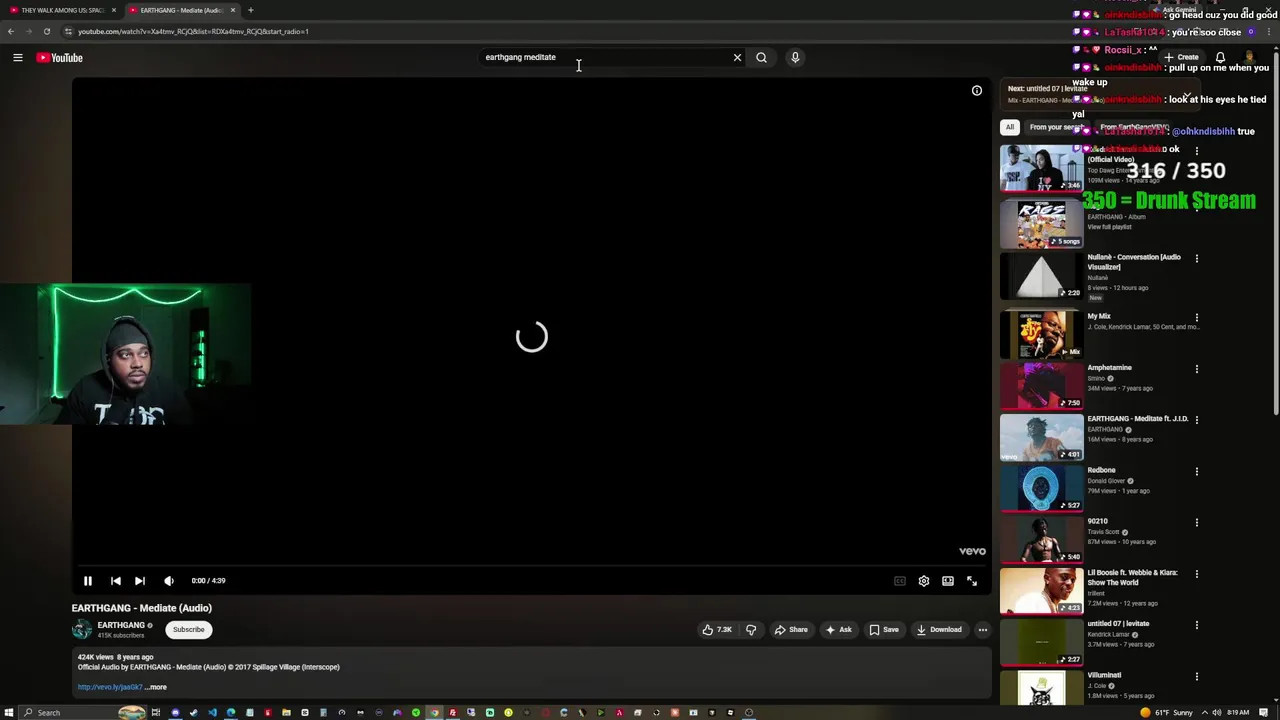Image resolution: width=1280 pixels, height=720 pixels.
Task: Open the options menu for untitled 07 | levitate
Action: coord(1196,624)
